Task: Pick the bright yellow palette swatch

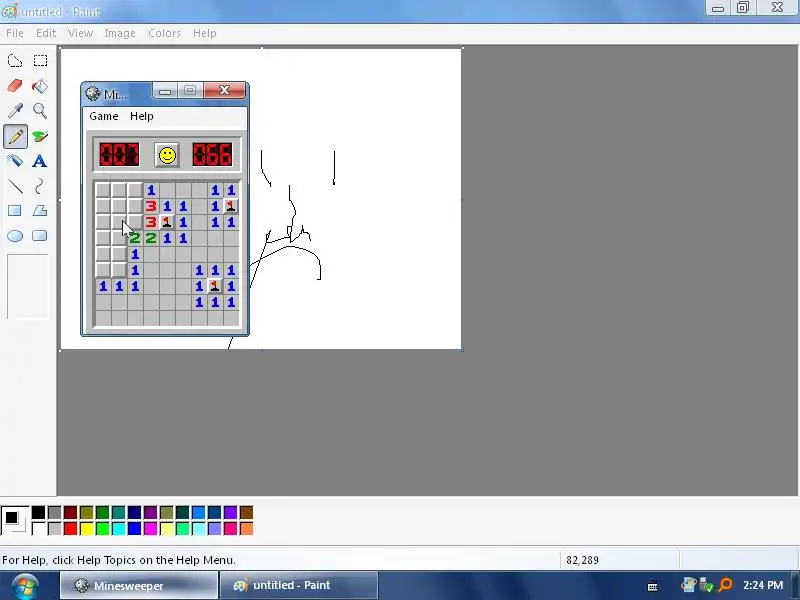Action: click(x=86, y=528)
